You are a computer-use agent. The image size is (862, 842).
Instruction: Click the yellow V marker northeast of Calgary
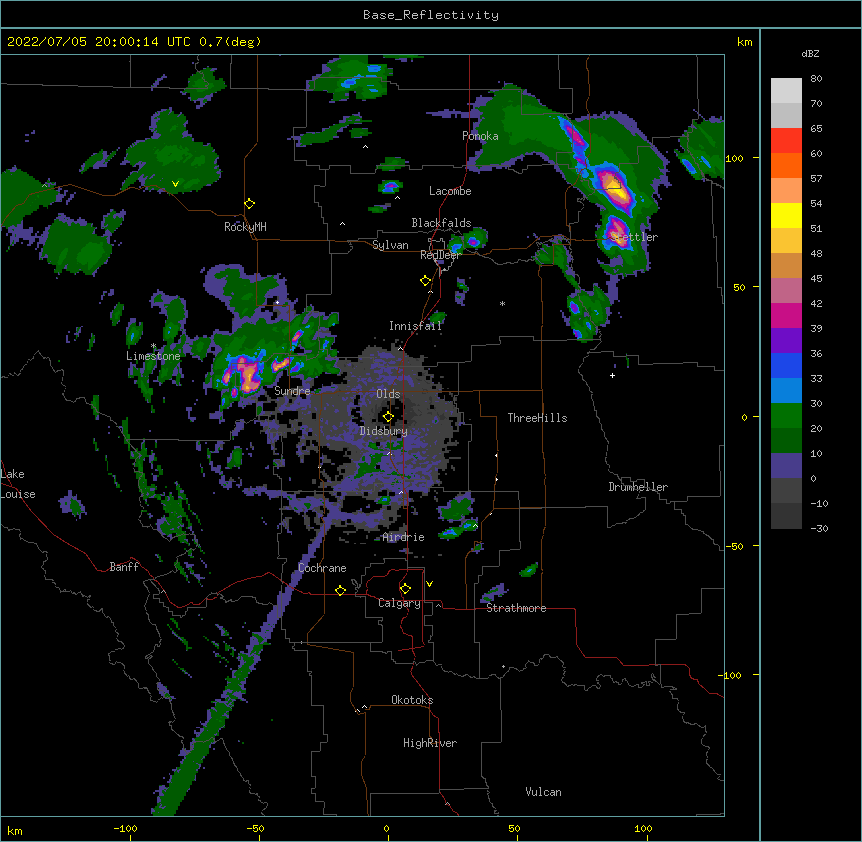click(x=429, y=584)
